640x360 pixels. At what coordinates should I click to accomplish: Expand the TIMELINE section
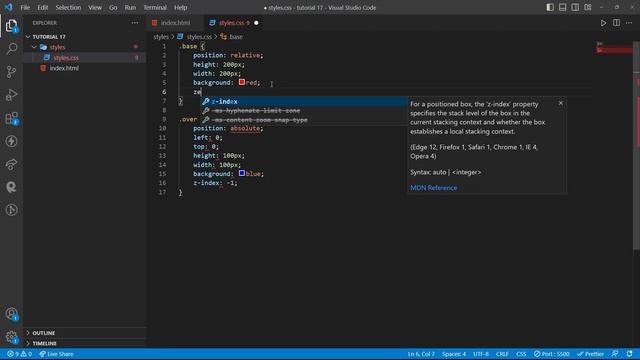tap(84, 343)
